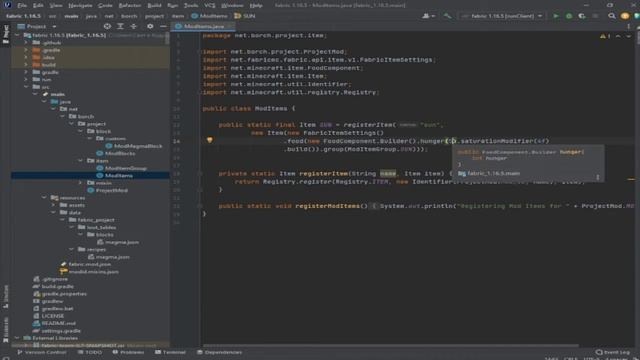Go to next highlighted error arrow
640x360 pixels.
[629, 36]
